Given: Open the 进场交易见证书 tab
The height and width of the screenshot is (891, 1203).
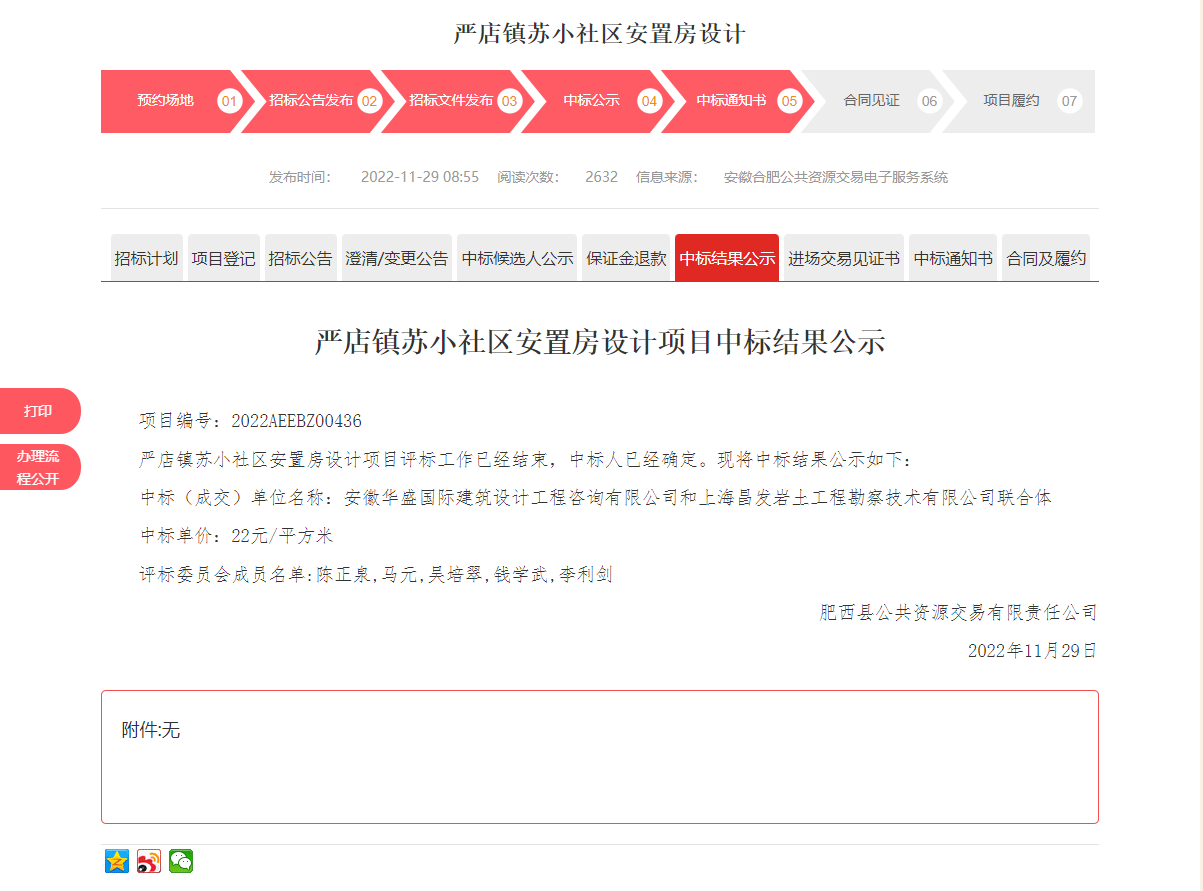Looking at the screenshot, I should 844,258.
